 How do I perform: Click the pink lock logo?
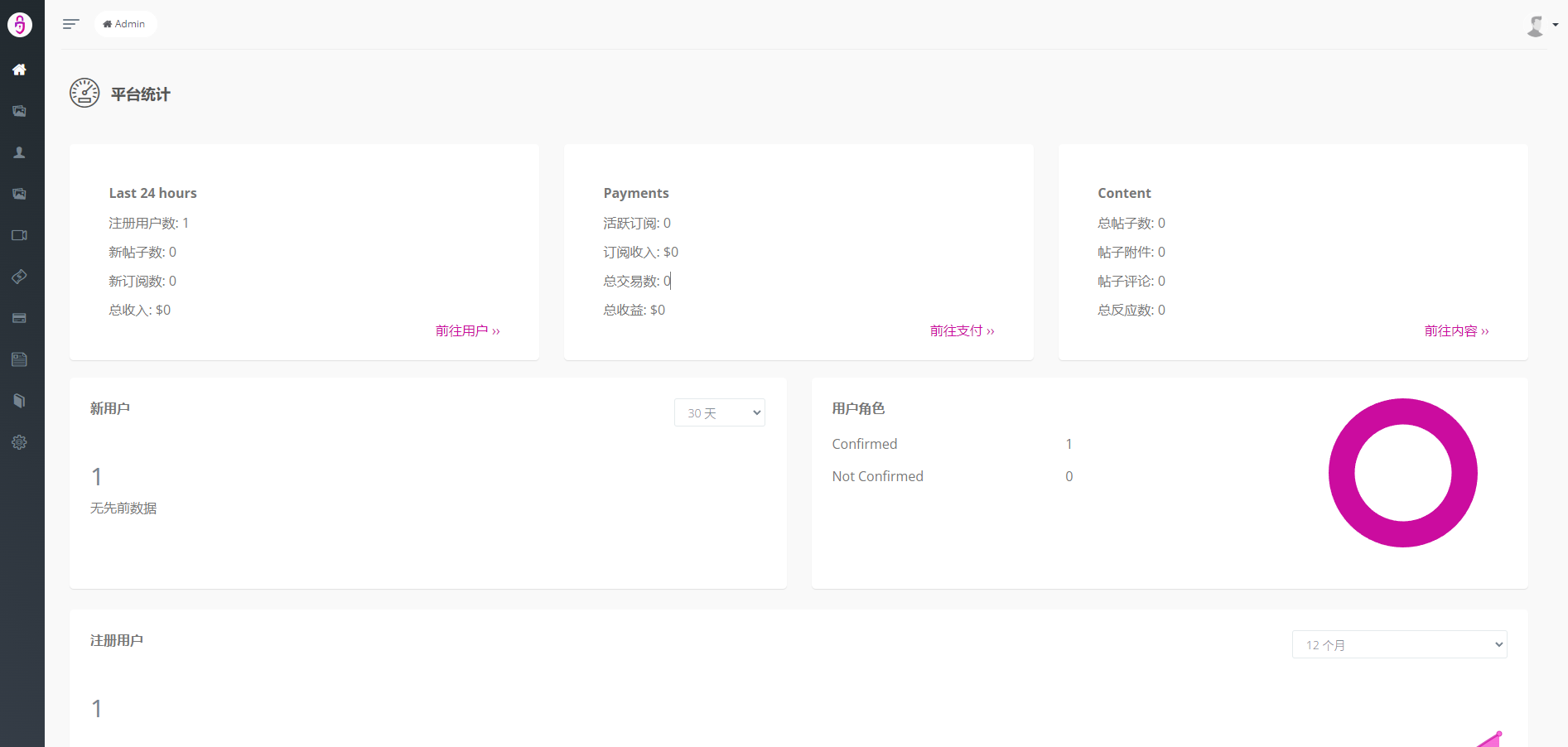coord(20,25)
